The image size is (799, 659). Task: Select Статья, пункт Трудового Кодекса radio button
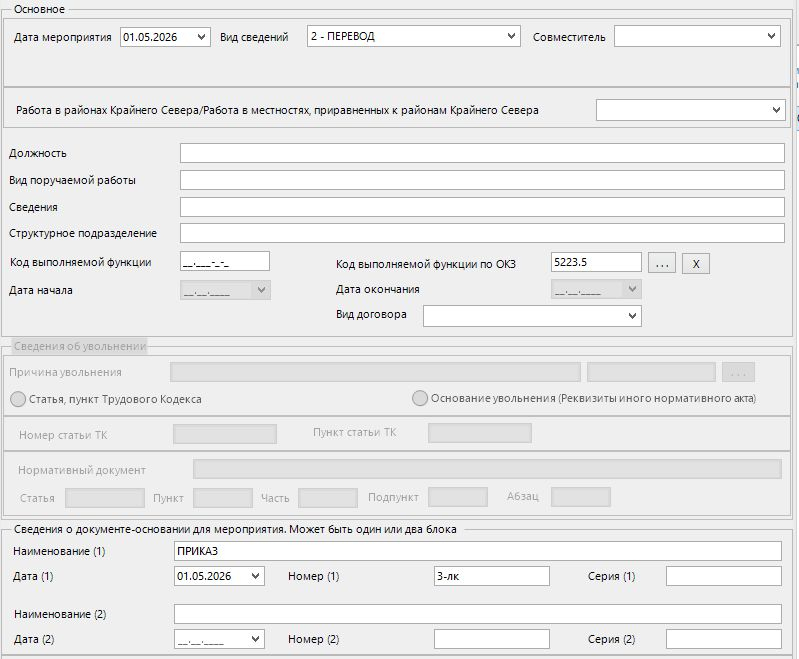(x=18, y=399)
